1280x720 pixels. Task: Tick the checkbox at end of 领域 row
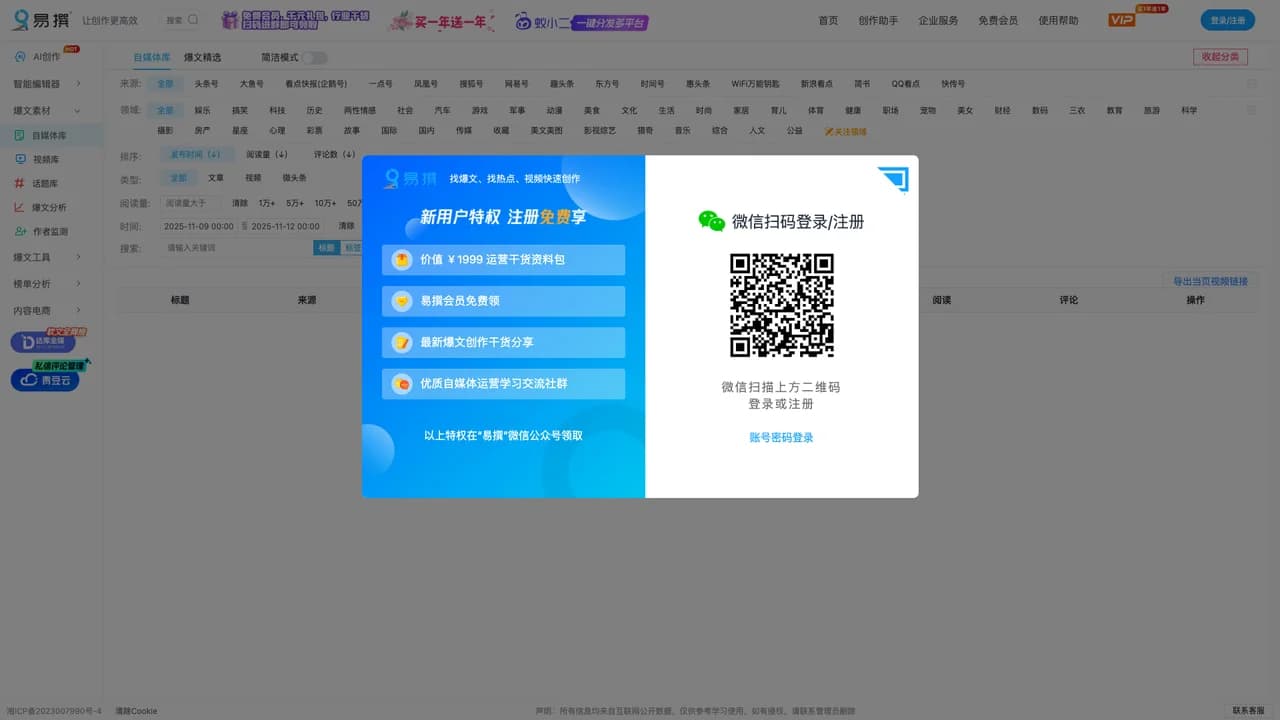pyautogui.click(x=1252, y=110)
